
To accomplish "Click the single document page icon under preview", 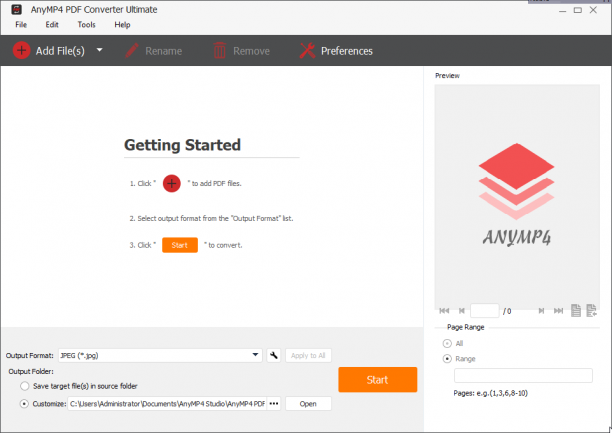I will pos(576,310).
